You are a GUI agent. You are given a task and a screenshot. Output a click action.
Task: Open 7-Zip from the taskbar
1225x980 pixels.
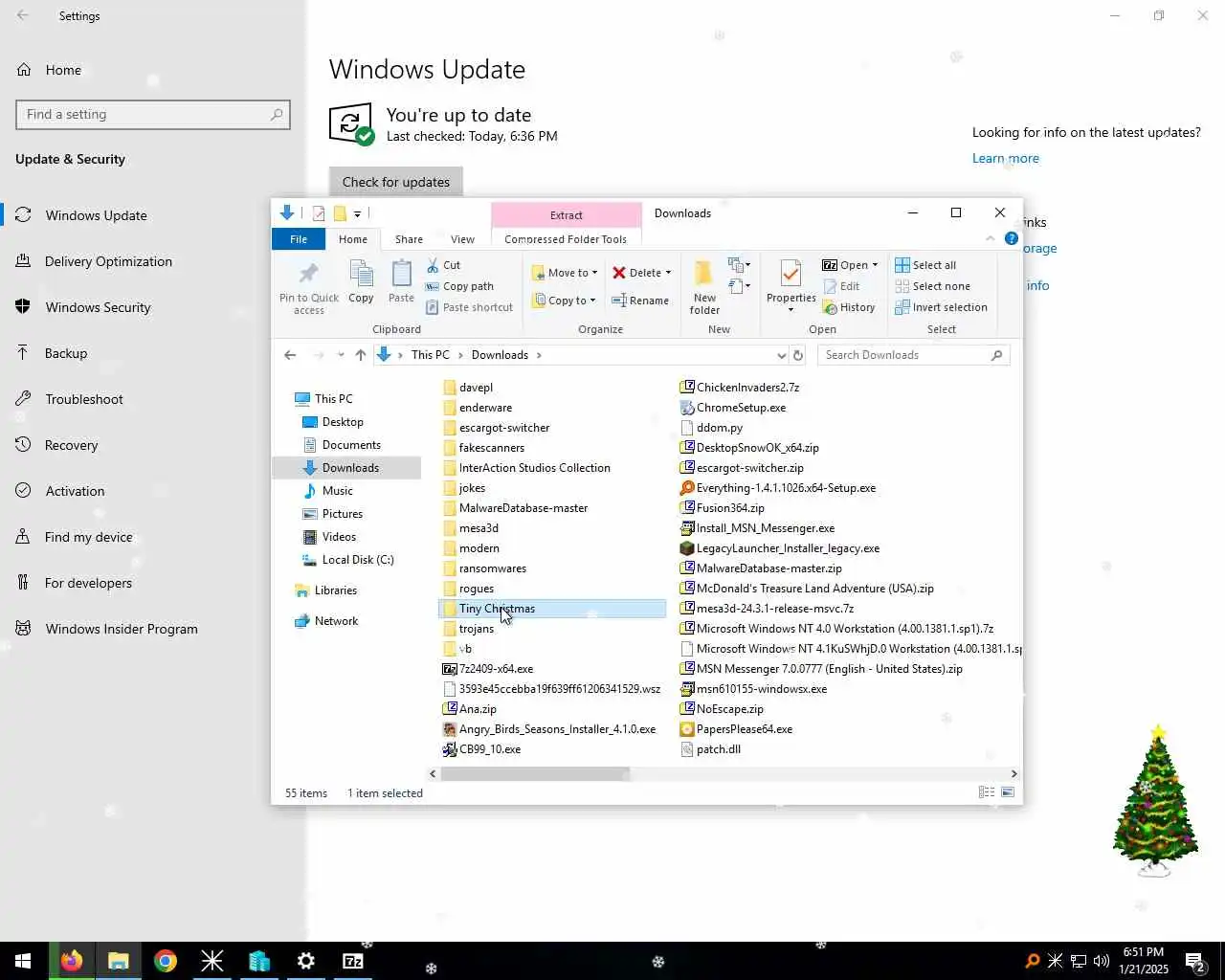(x=353, y=961)
